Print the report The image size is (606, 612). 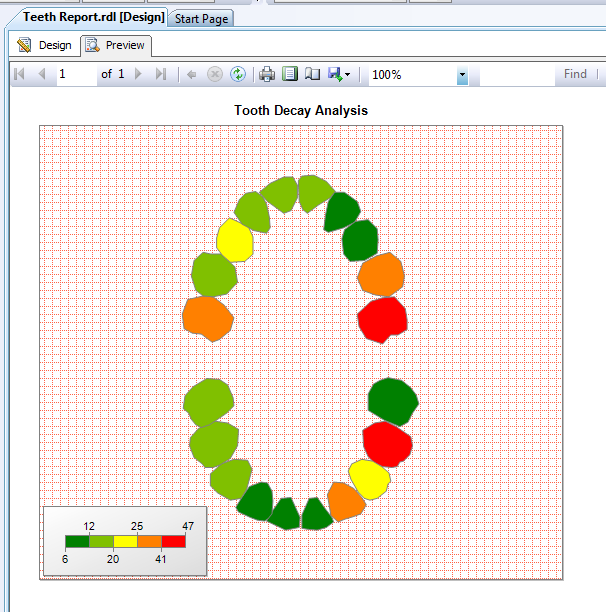267,74
